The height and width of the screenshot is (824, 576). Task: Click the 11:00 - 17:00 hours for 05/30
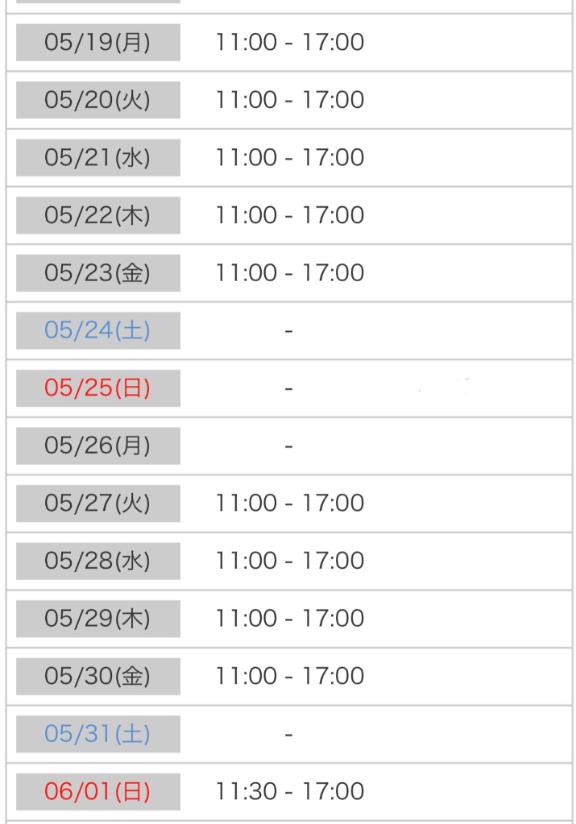pyautogui.click(x=290, y=676)
